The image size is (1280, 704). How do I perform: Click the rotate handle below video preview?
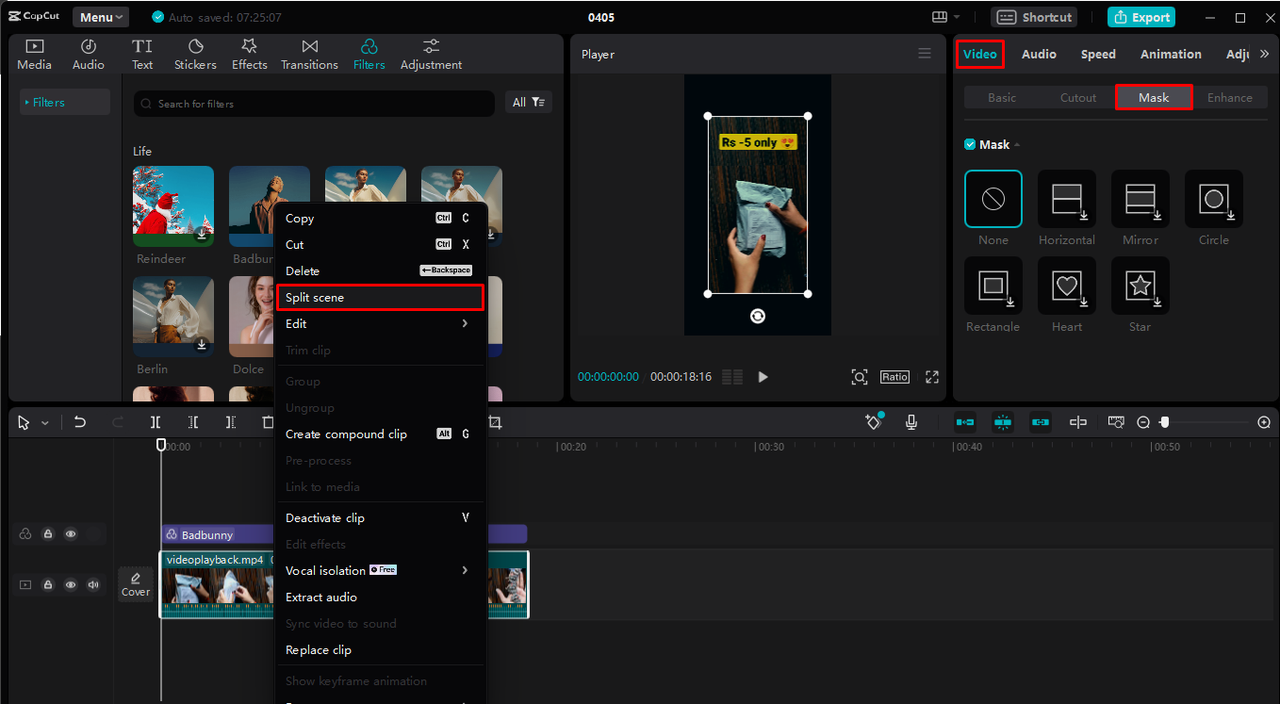(x=758, y=316)
